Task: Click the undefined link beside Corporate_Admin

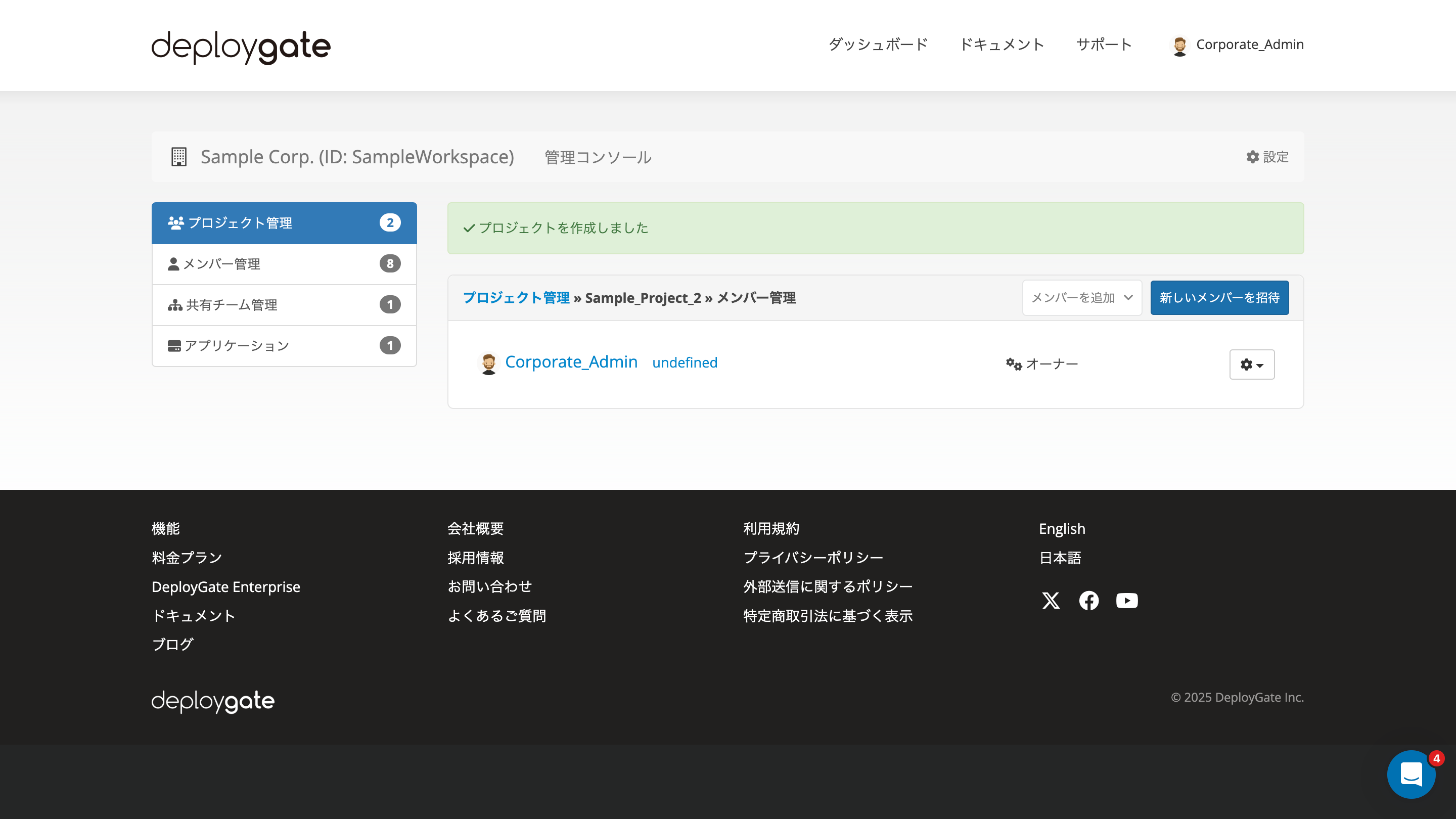Action: click(x=685, y=362)
